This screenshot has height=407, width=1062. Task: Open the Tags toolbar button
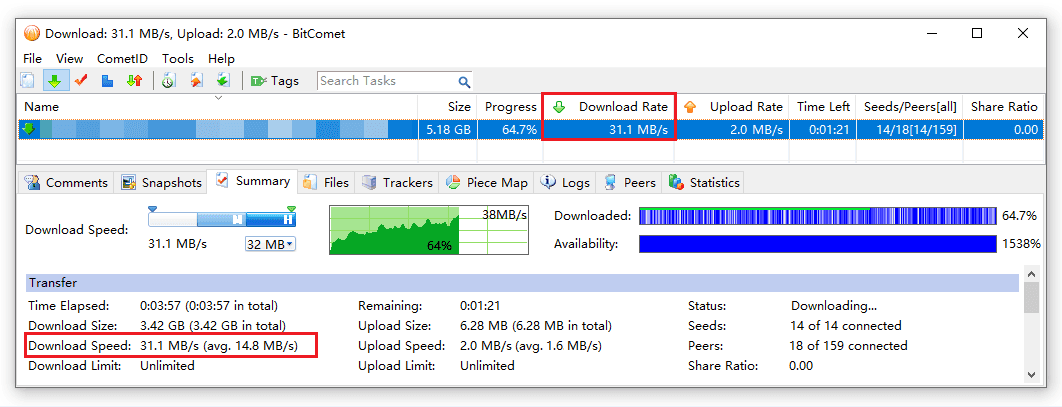[x=274, y=81]
